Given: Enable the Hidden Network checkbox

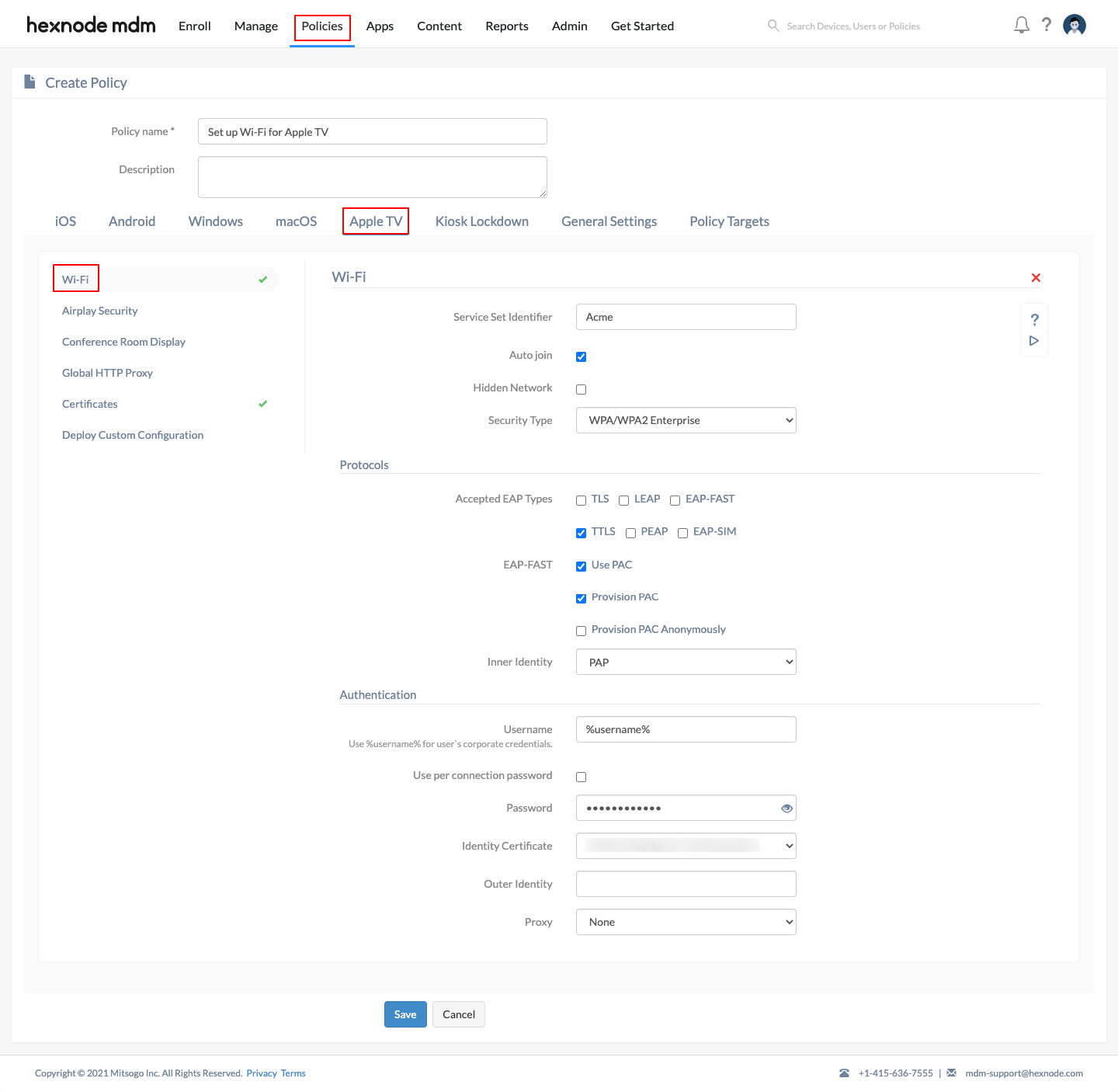Looking at the screenshot, I should (581, 389).
